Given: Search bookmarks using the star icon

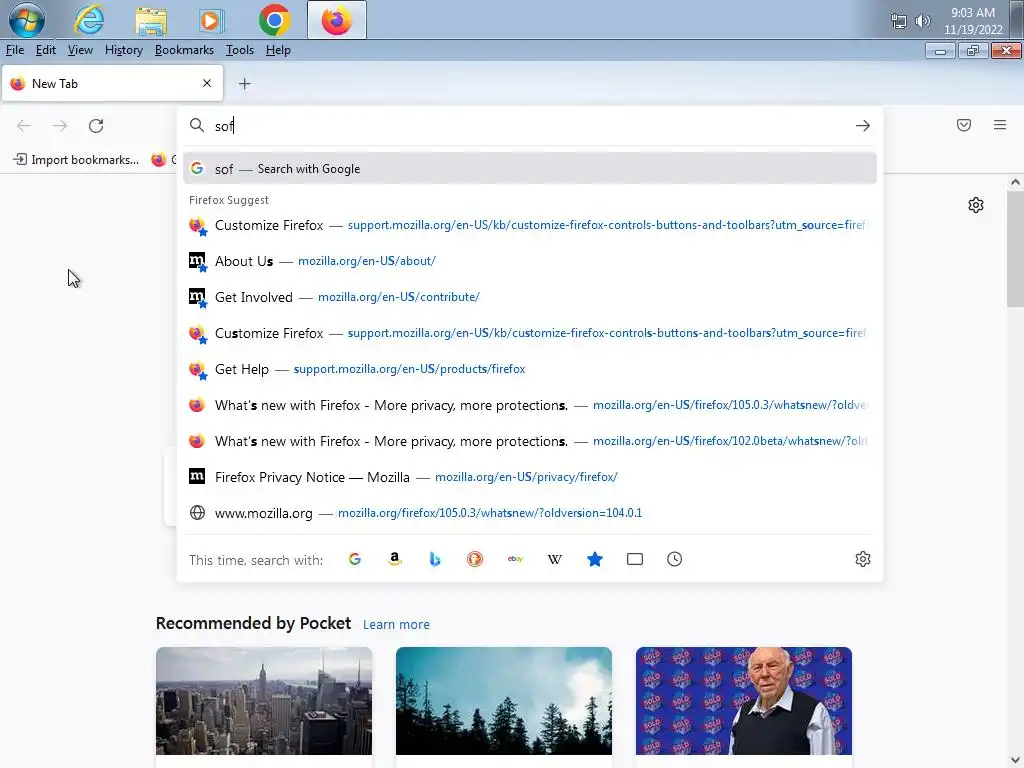Looking at the screenshot, I should (594, 559).
